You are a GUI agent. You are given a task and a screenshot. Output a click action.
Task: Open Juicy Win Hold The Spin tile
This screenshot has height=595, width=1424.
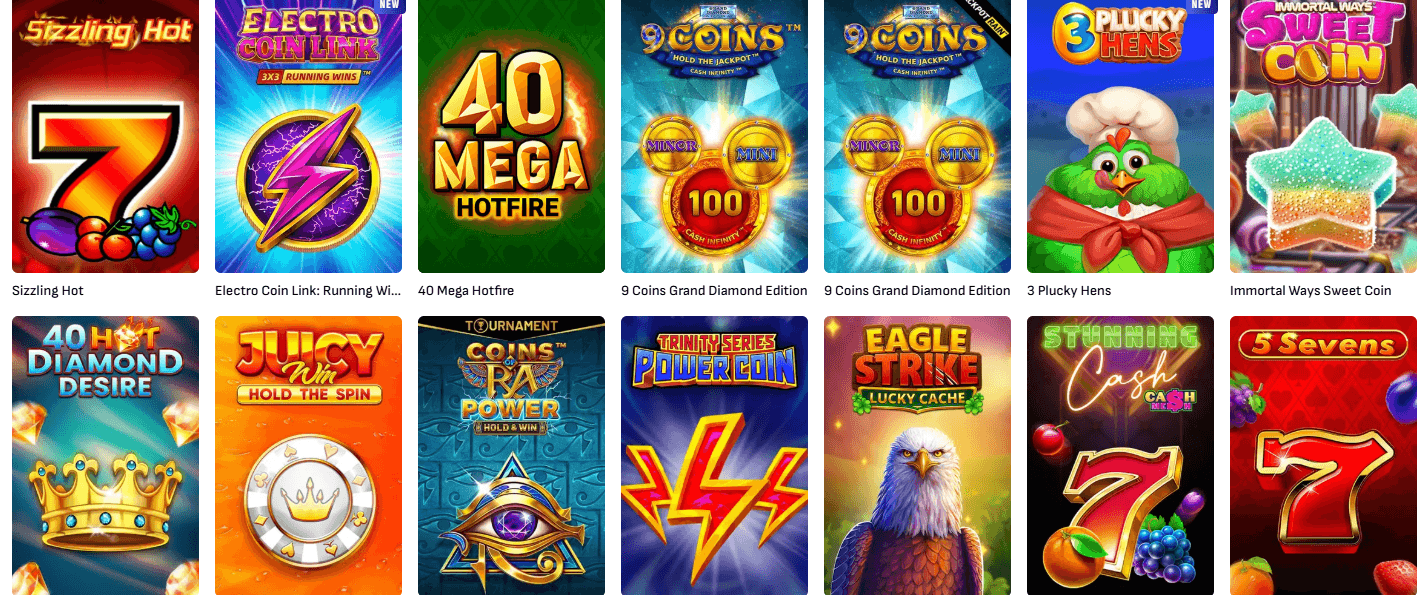pyautogui.click(x=308, y=455)
